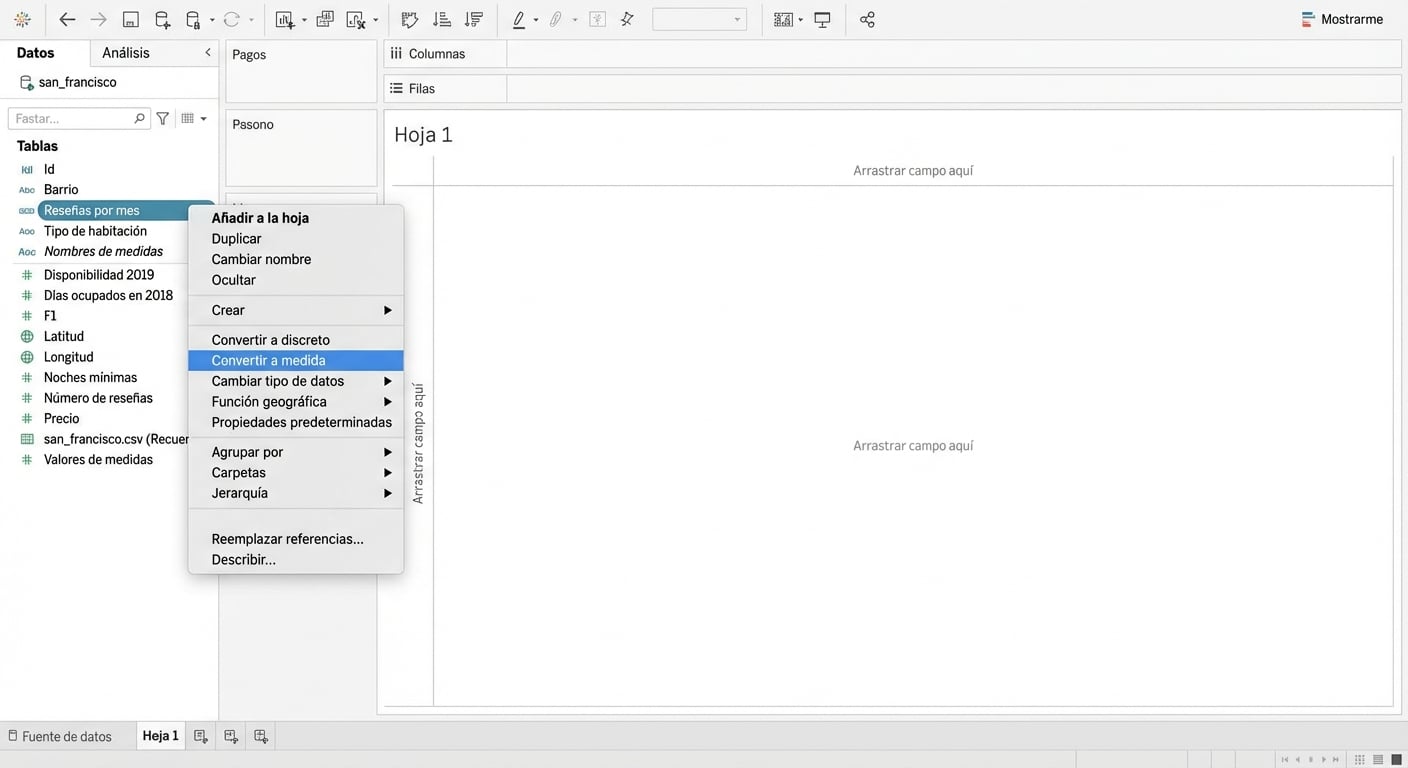Click the share workbook icon
Image resolution: width=1408 pixels, height=768 pixels.
click(x=867, y=20)
